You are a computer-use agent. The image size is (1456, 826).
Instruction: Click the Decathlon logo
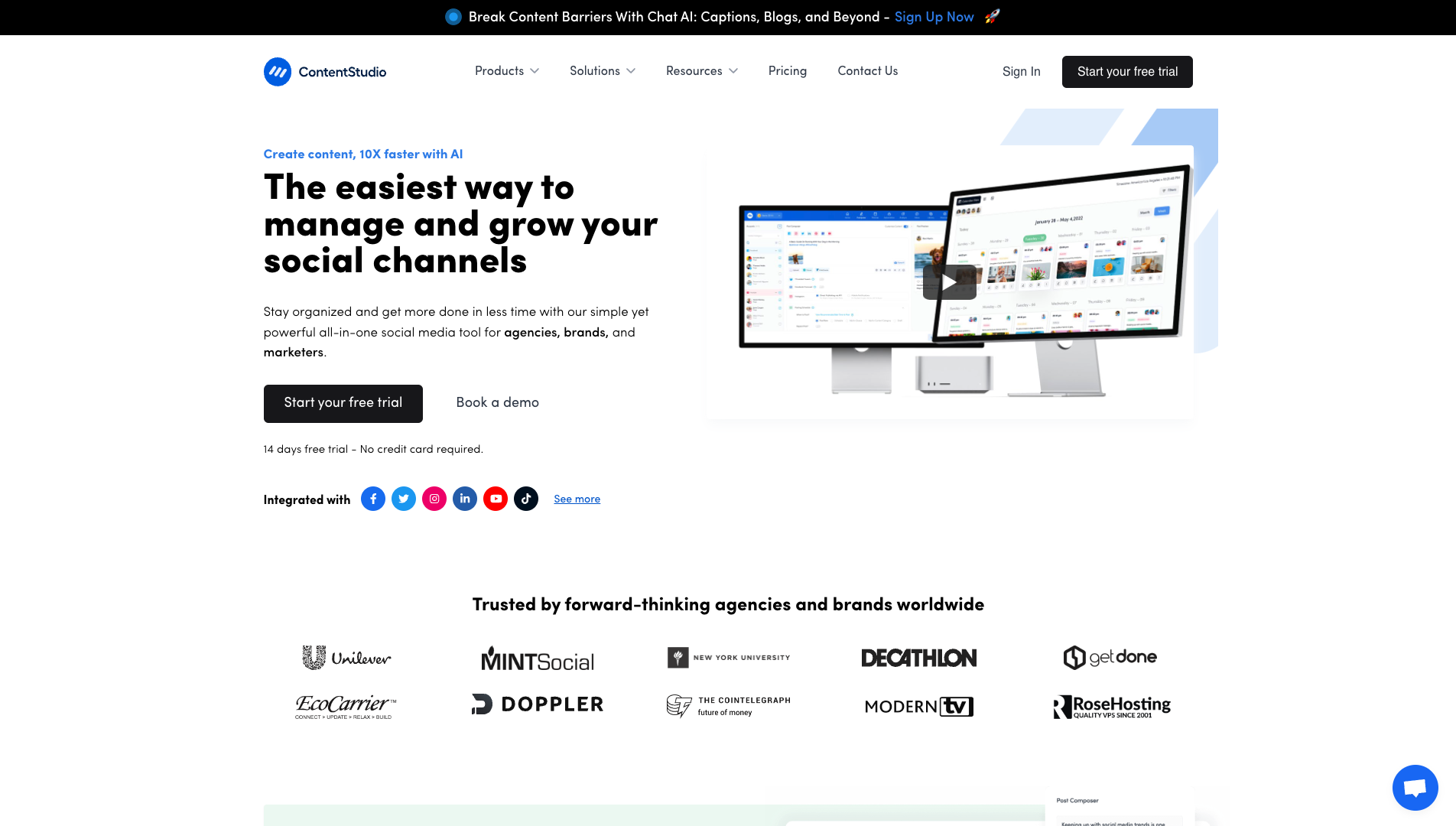[919, 658]
